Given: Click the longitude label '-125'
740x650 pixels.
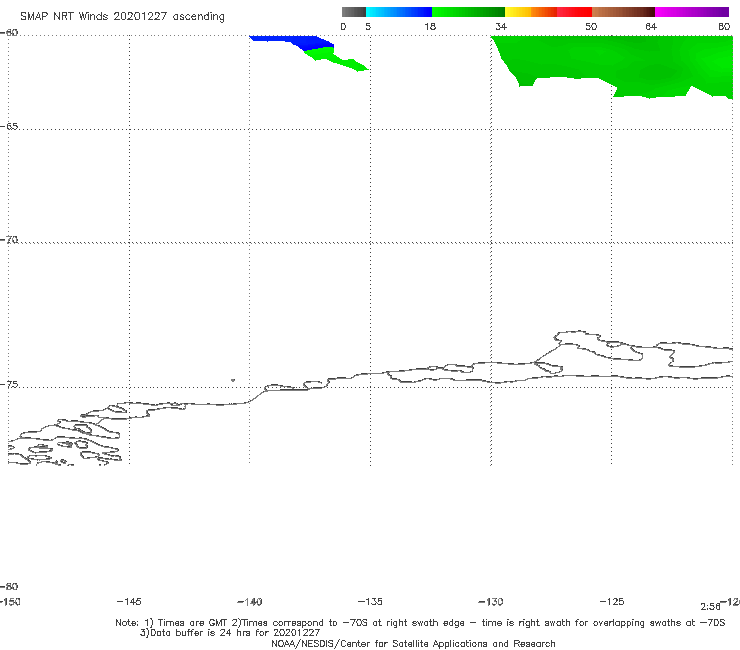Looking at the screenshot, I should tap(612, 602).
